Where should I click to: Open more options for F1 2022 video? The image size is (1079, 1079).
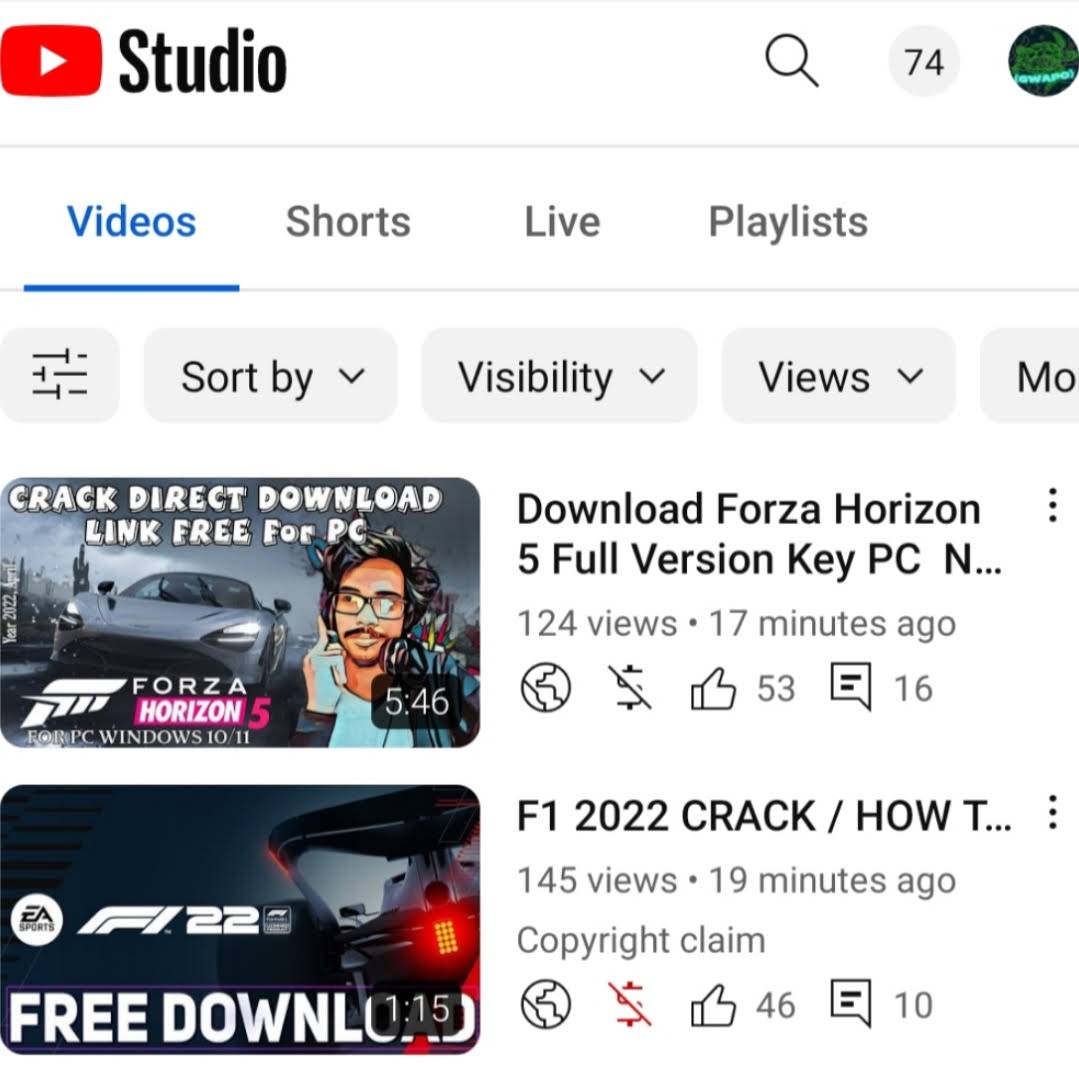(1051, 813)
